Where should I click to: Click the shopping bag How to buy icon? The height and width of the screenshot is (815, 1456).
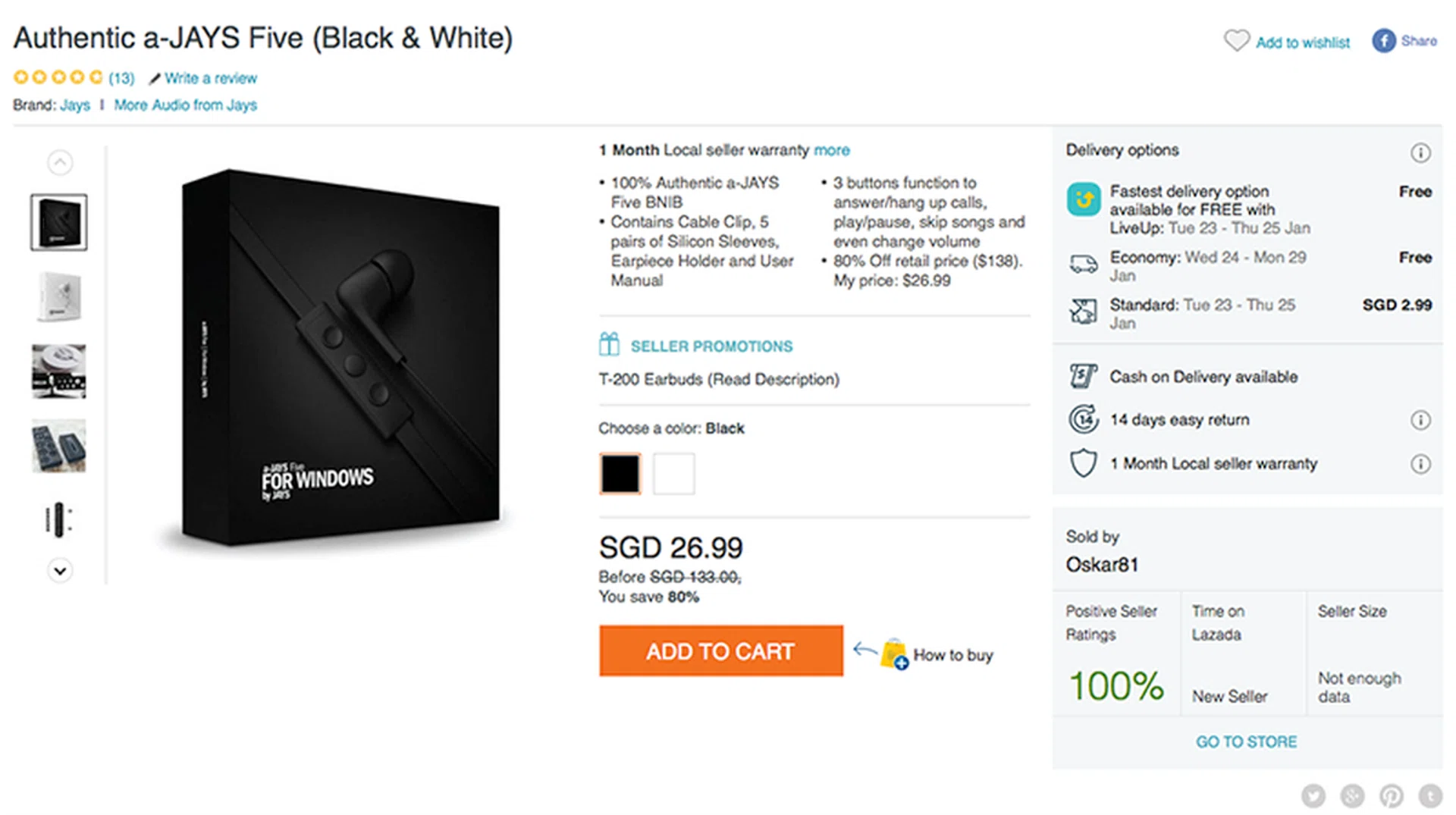(x=894, y=654)
